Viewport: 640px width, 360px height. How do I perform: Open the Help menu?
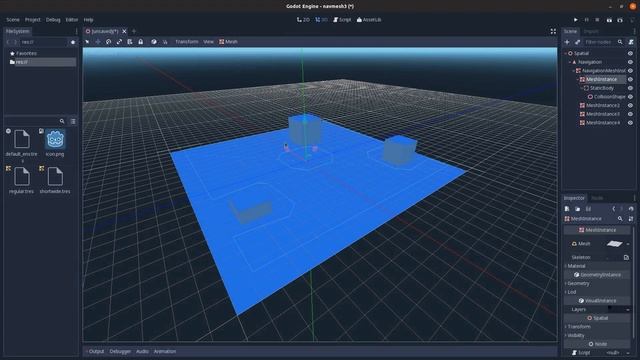click(89, 20)
